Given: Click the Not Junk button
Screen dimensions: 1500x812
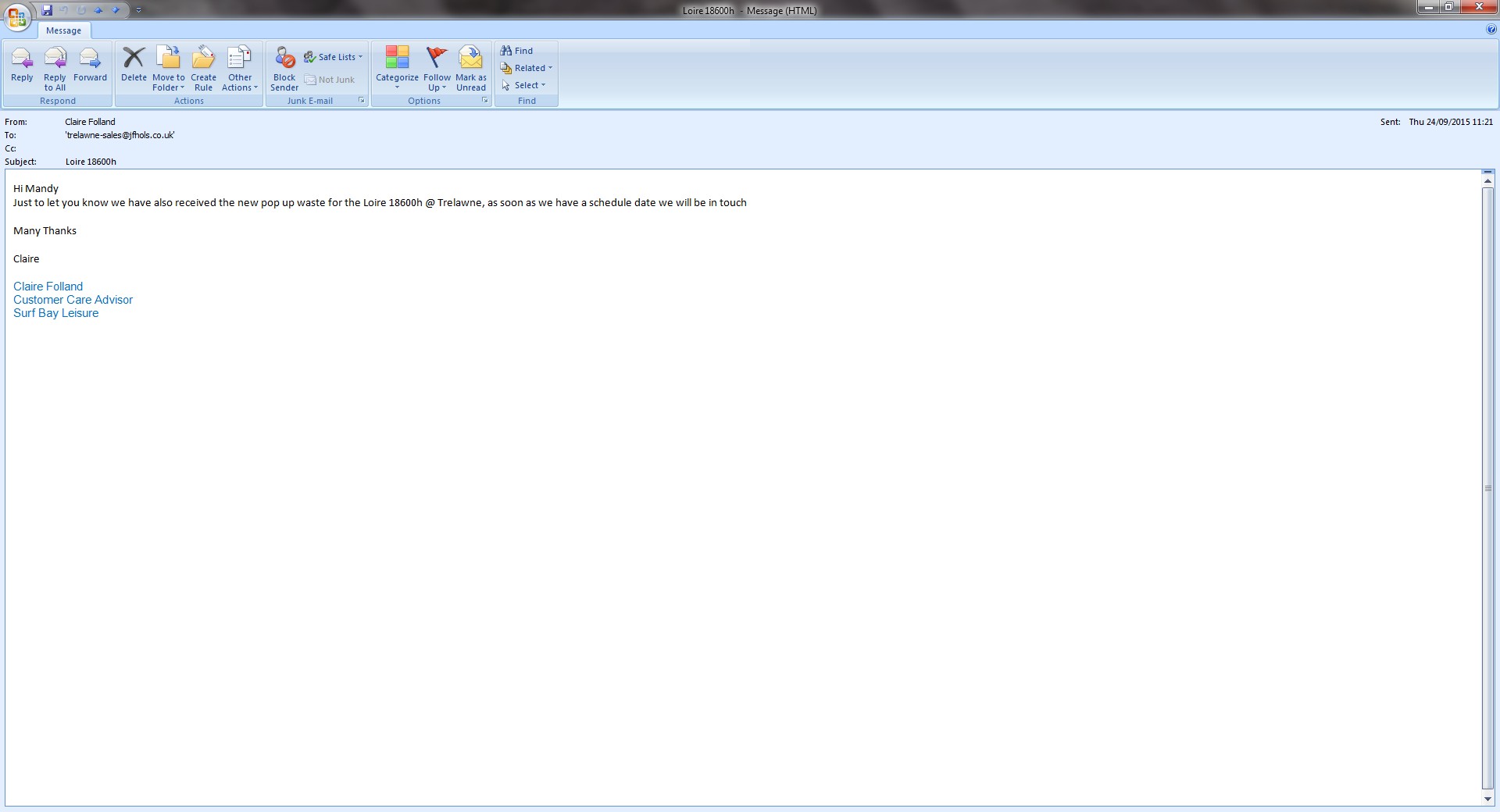Looking at the screenshot, I should pyautogui.click(x=330, y=80).
